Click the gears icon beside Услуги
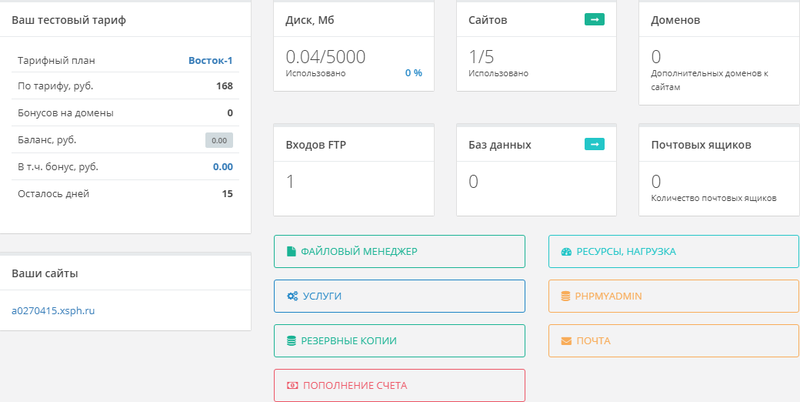 [292, 296]
